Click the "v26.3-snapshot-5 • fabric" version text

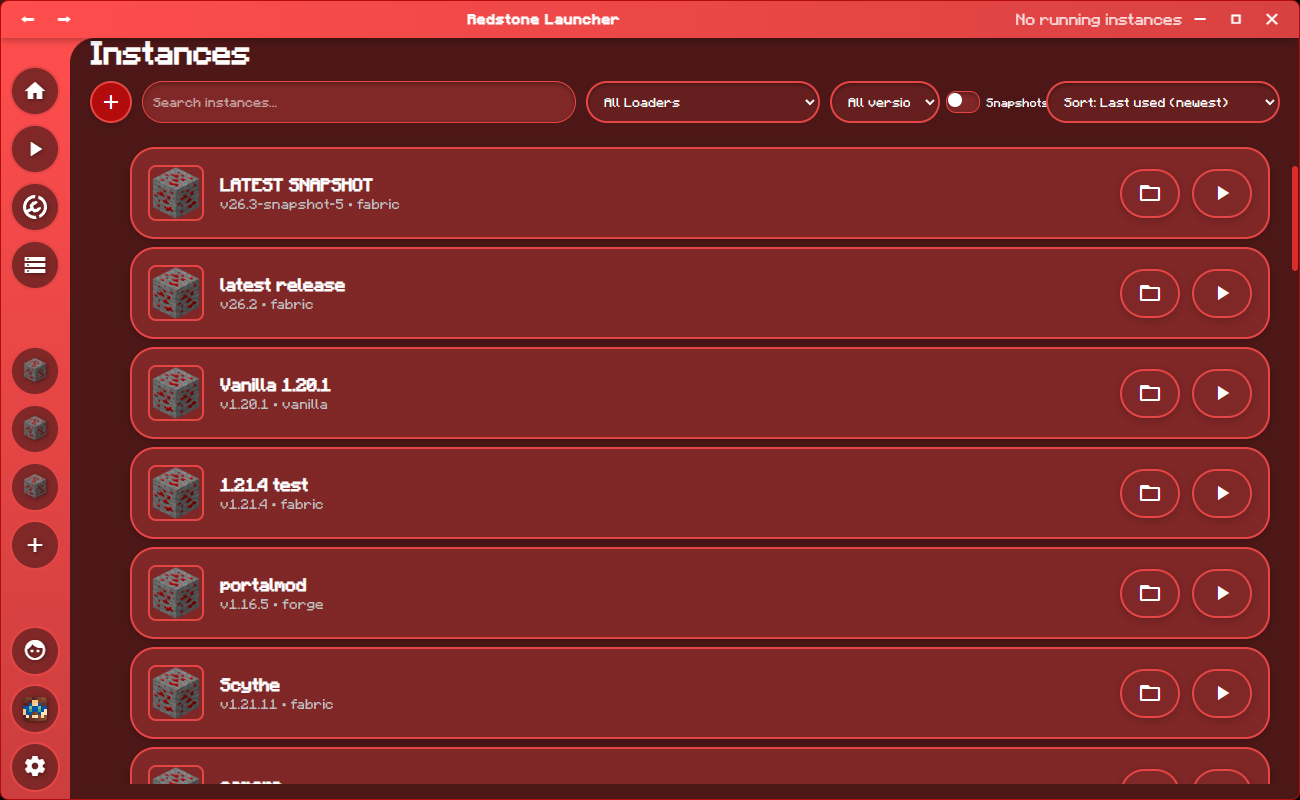tap(310, 204)
